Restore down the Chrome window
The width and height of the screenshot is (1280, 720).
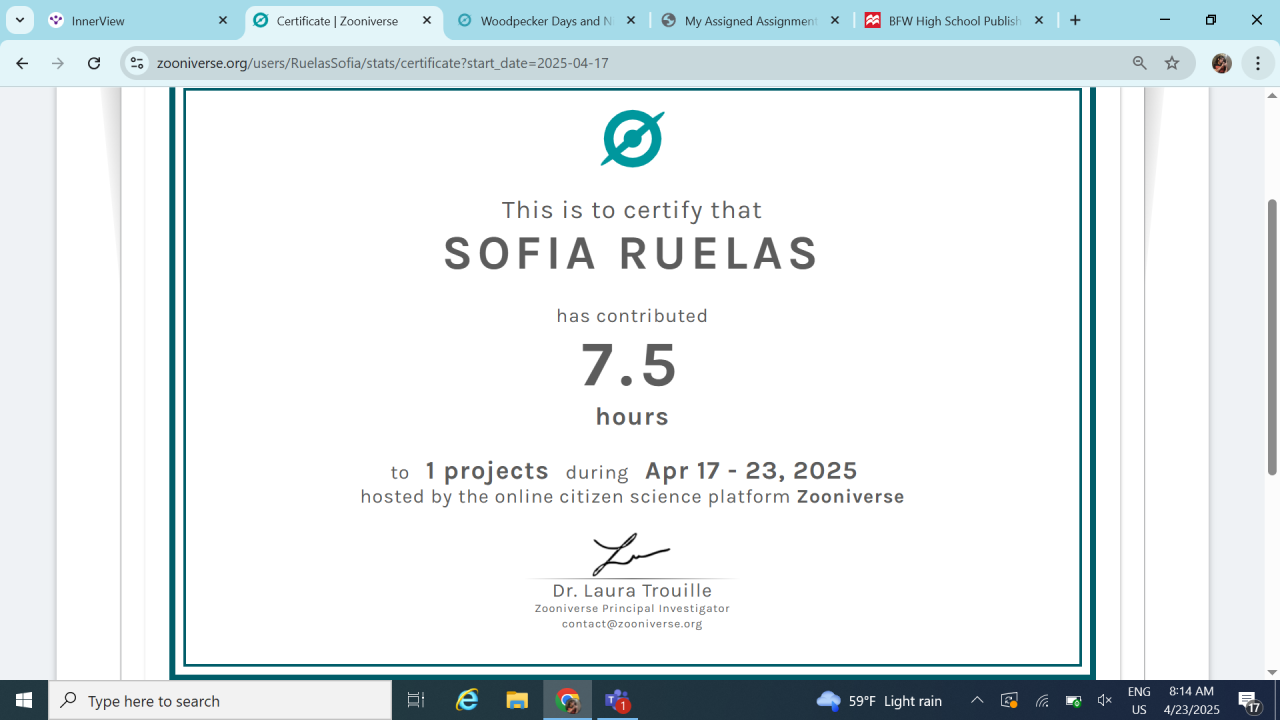1211,20
